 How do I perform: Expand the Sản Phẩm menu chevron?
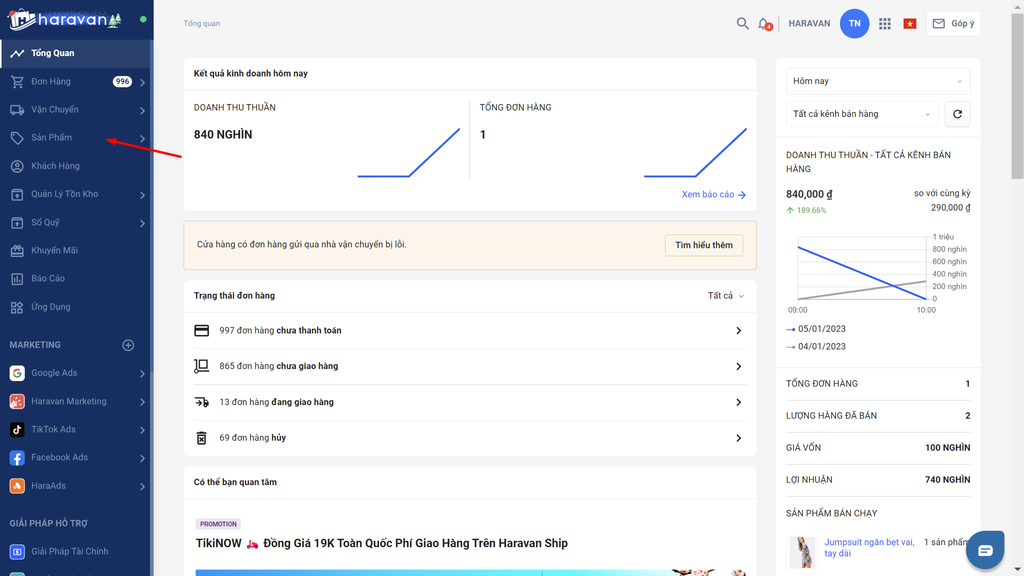click(142, 138)
